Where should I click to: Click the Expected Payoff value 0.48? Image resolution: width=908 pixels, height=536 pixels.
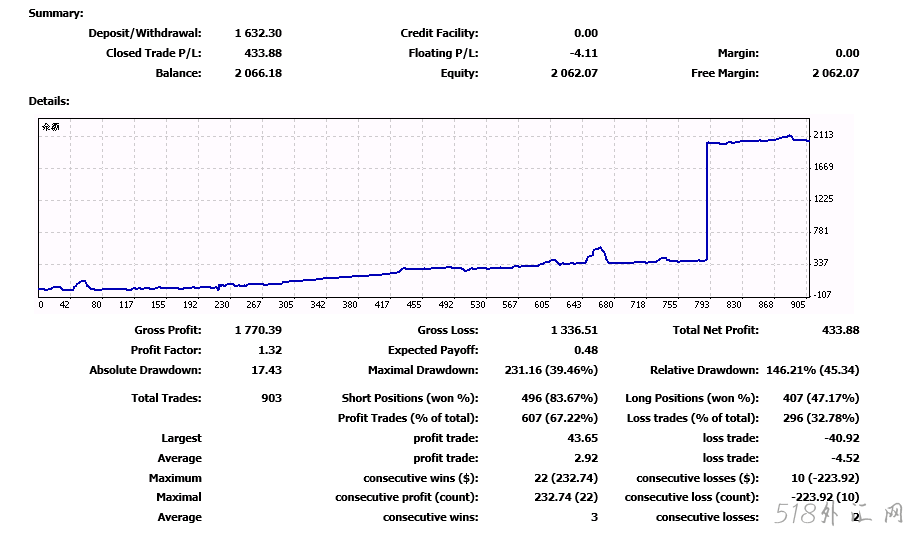[x=586, y=350]
